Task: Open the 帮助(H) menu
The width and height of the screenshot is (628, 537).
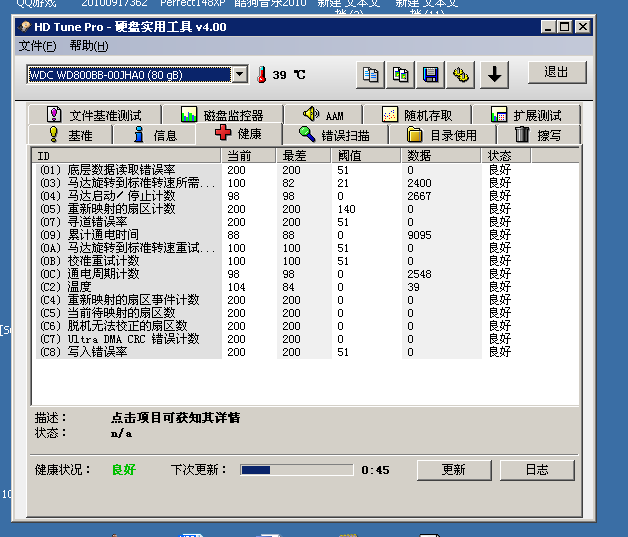Action: pyautogui.click(x=89, y=46)
